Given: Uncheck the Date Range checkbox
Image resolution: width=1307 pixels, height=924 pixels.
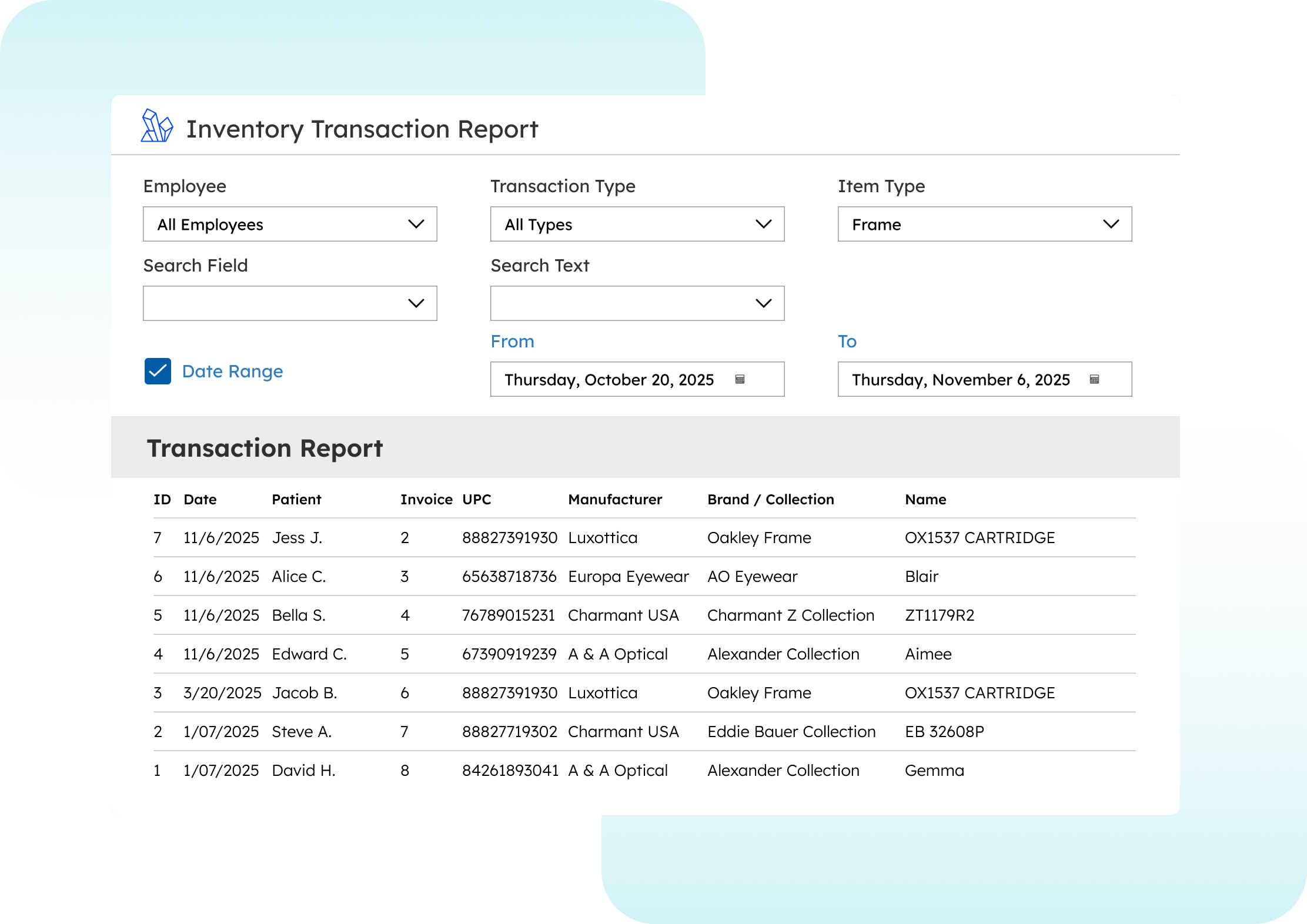Looking at the screenshot, I should click(x=158, y=371).
